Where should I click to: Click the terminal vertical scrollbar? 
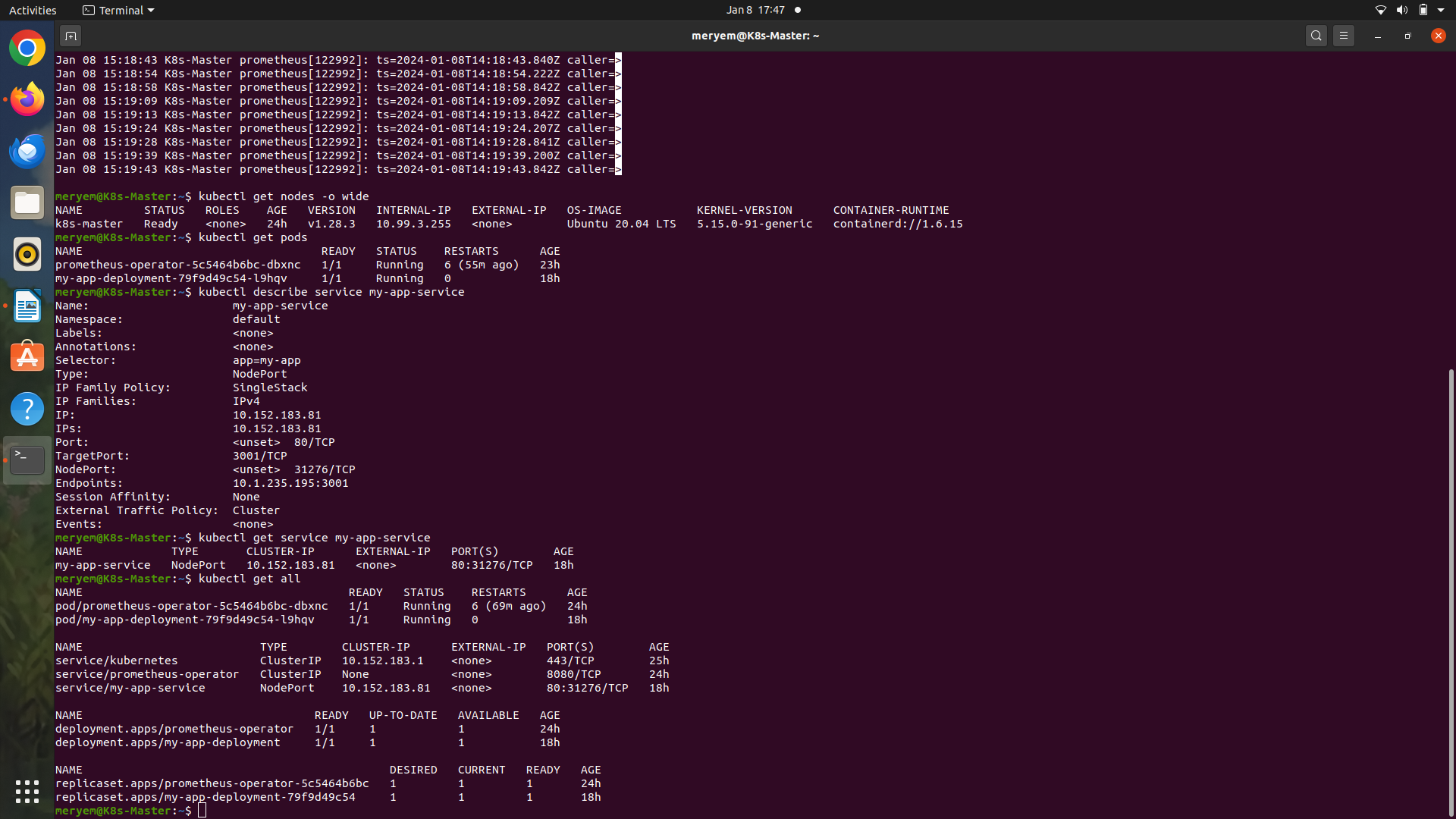tap(1451, 591)
